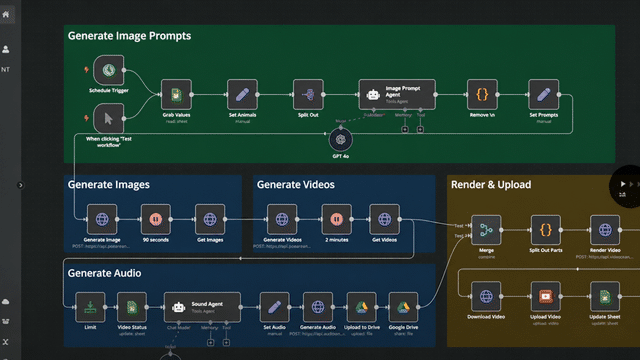Open the Upload to Drive node
Viewport: 640px width, 360px height.
362,307
